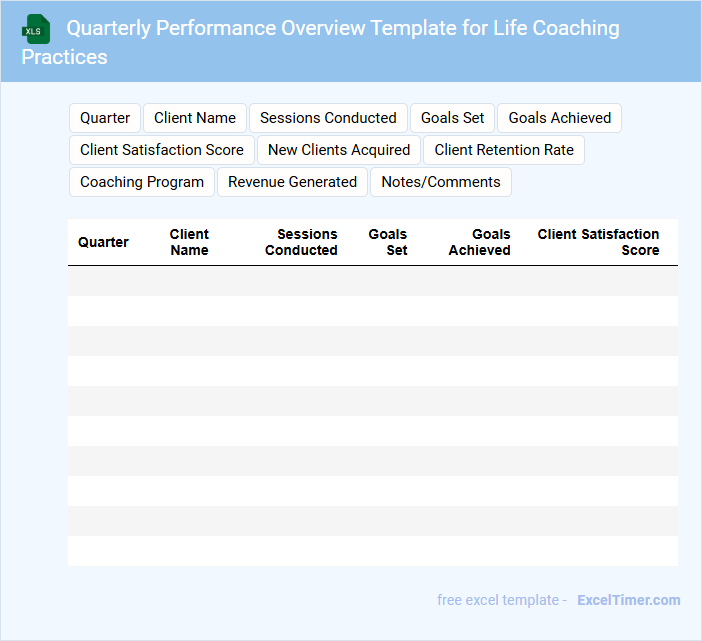
Task: Click the Goals Achieved column header
Action: tap(480, 242)
